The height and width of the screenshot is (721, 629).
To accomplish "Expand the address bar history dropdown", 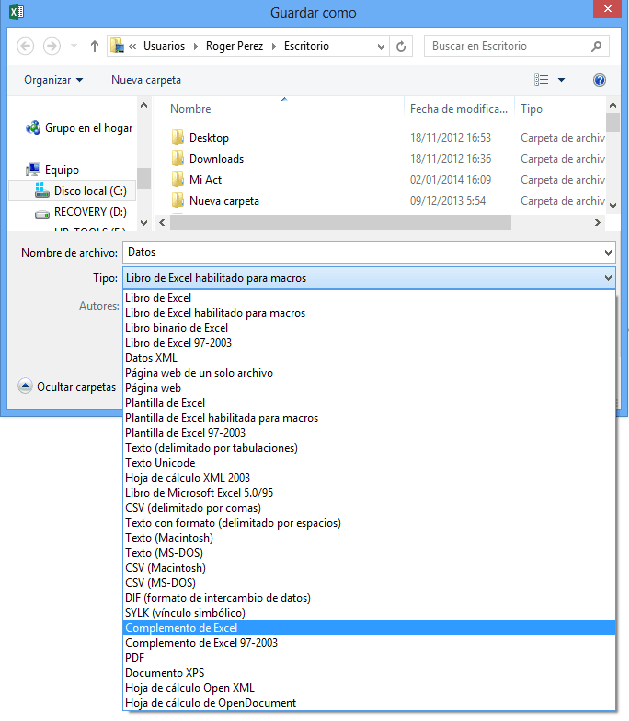I will [381, 46].
